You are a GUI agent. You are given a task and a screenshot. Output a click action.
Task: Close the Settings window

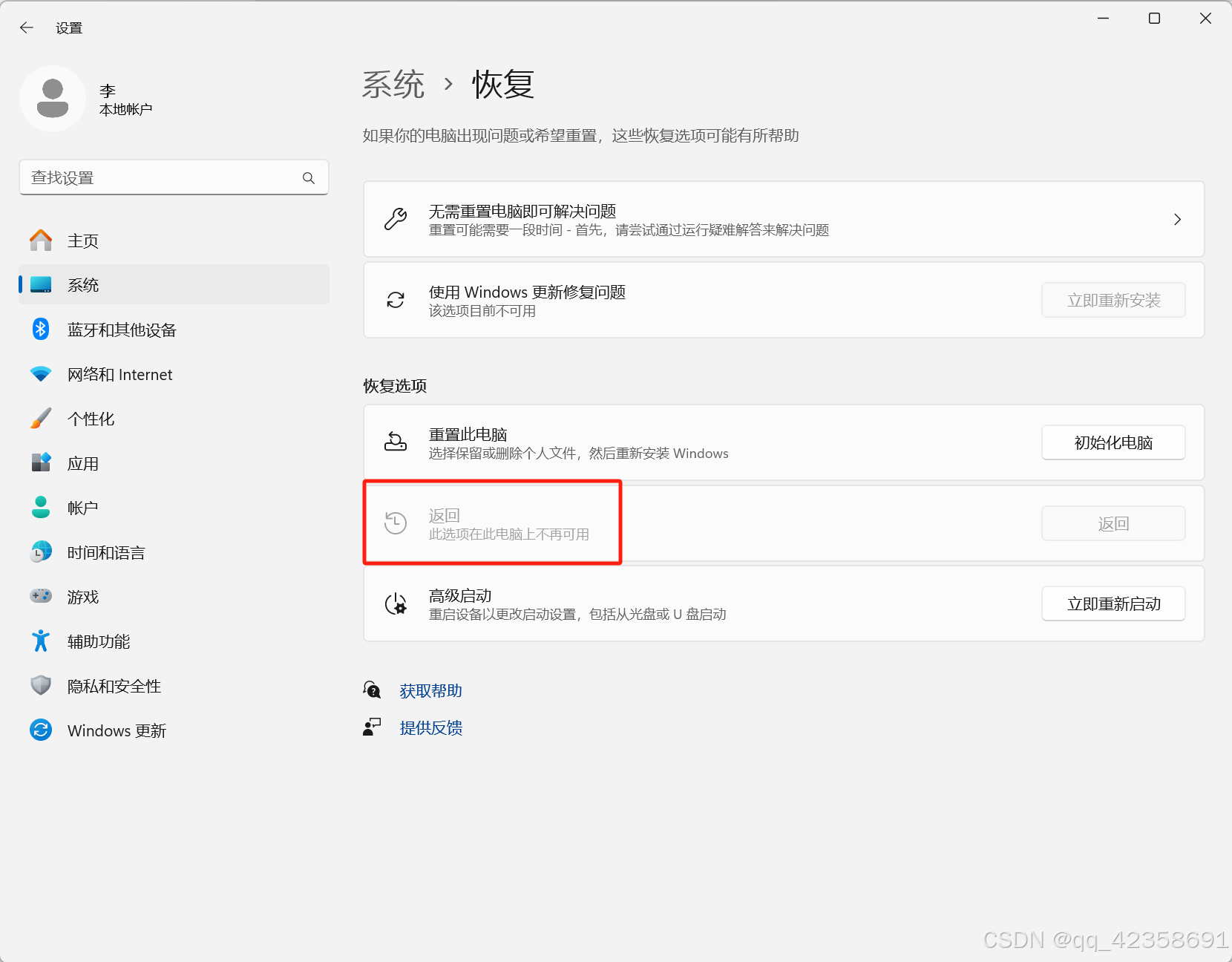coord(1205,18)
